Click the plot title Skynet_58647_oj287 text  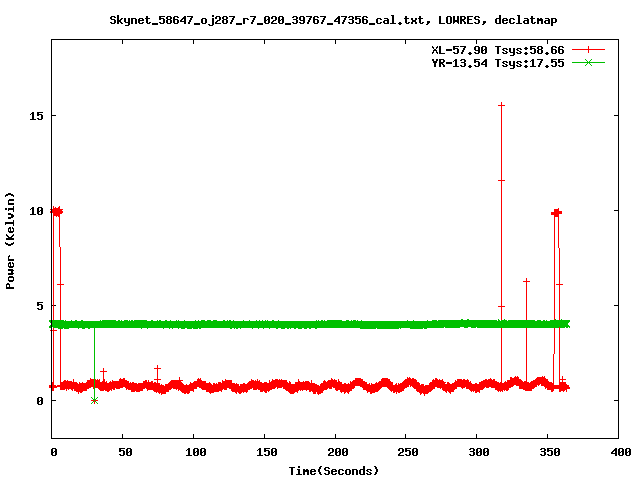(x=333, y=20)
